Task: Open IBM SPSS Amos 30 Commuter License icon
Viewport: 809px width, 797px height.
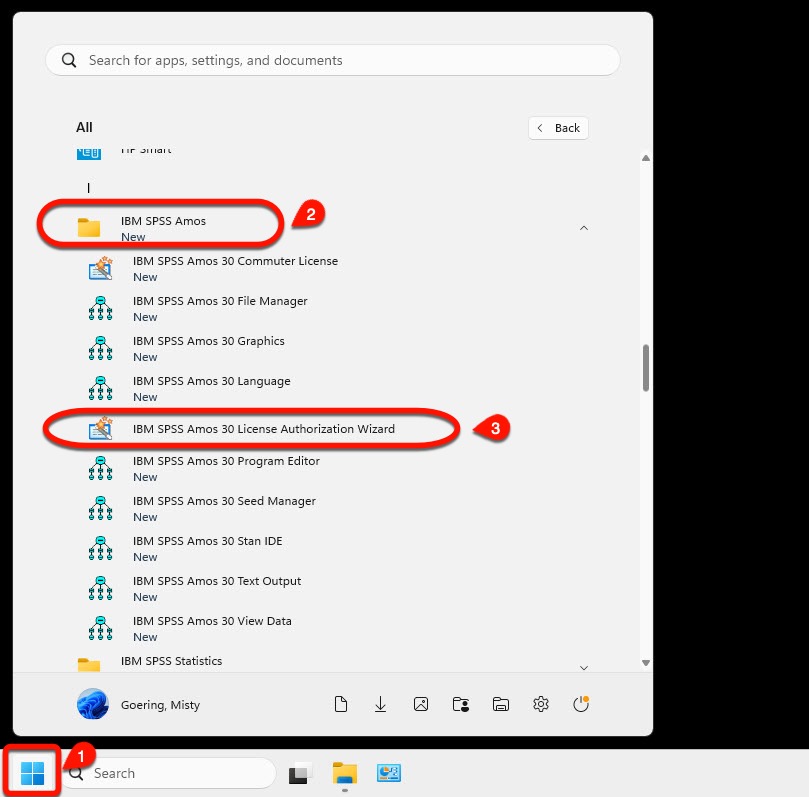Action: (x=101, y=268)
